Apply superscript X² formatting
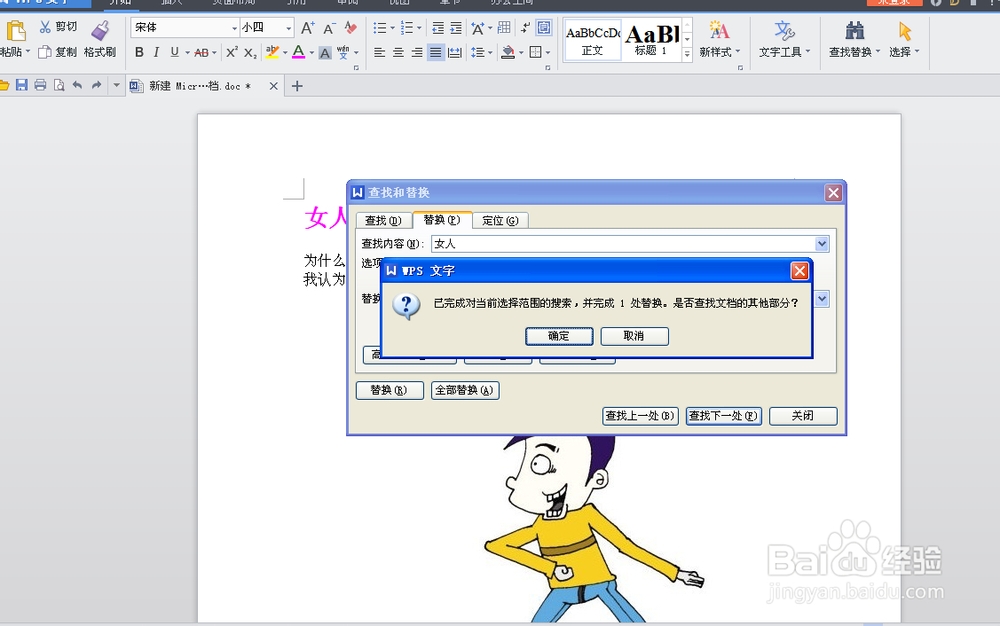This screenshot has width=1000, height=626. 232,52
